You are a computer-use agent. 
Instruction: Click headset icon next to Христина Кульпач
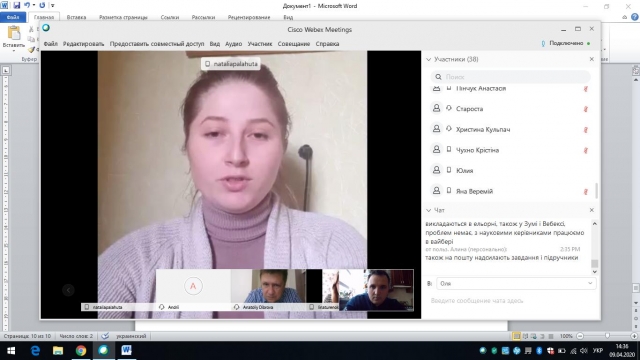[x=449, y=129]
